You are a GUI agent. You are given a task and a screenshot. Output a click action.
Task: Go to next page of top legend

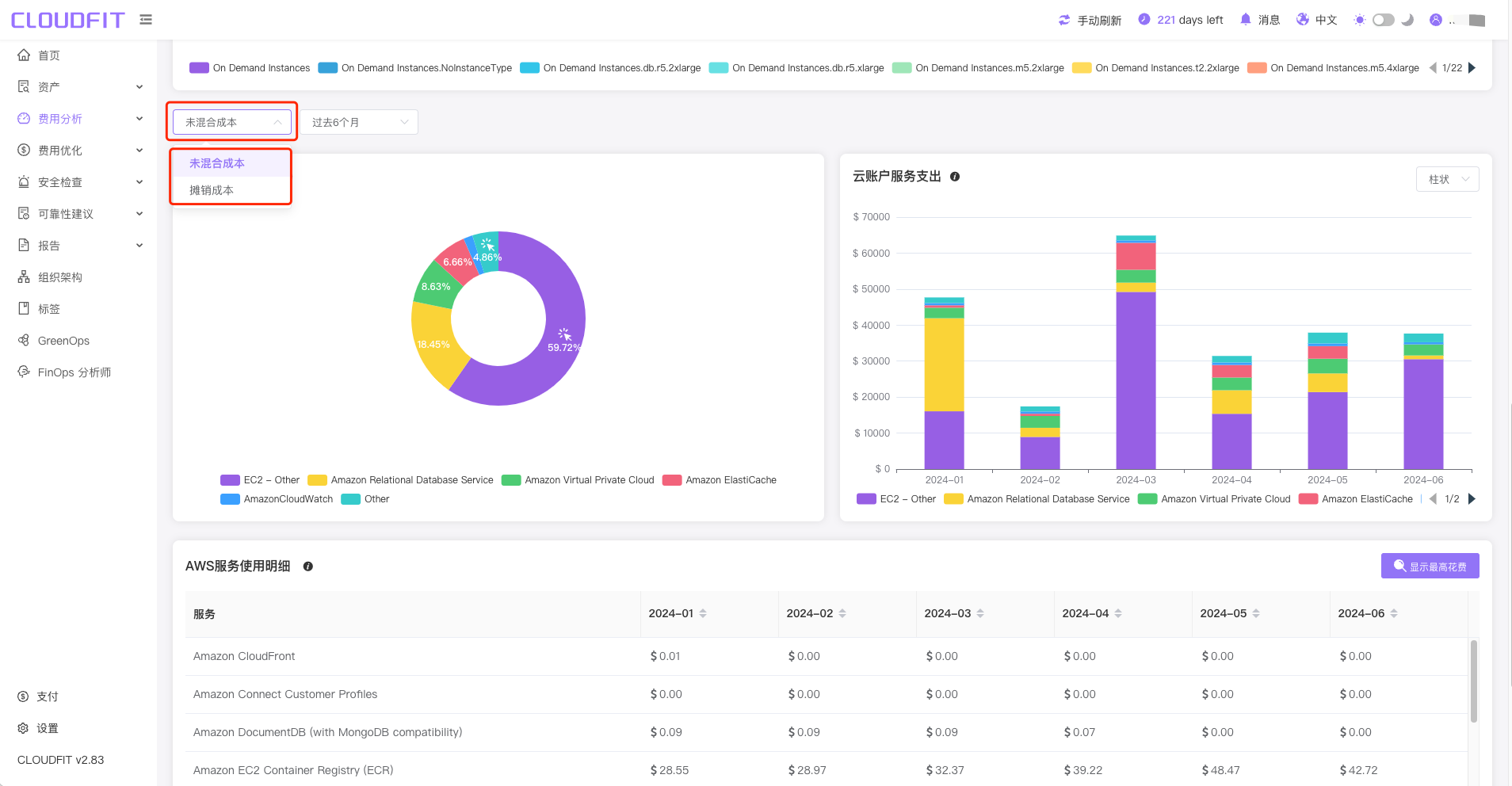[1472, 68]
